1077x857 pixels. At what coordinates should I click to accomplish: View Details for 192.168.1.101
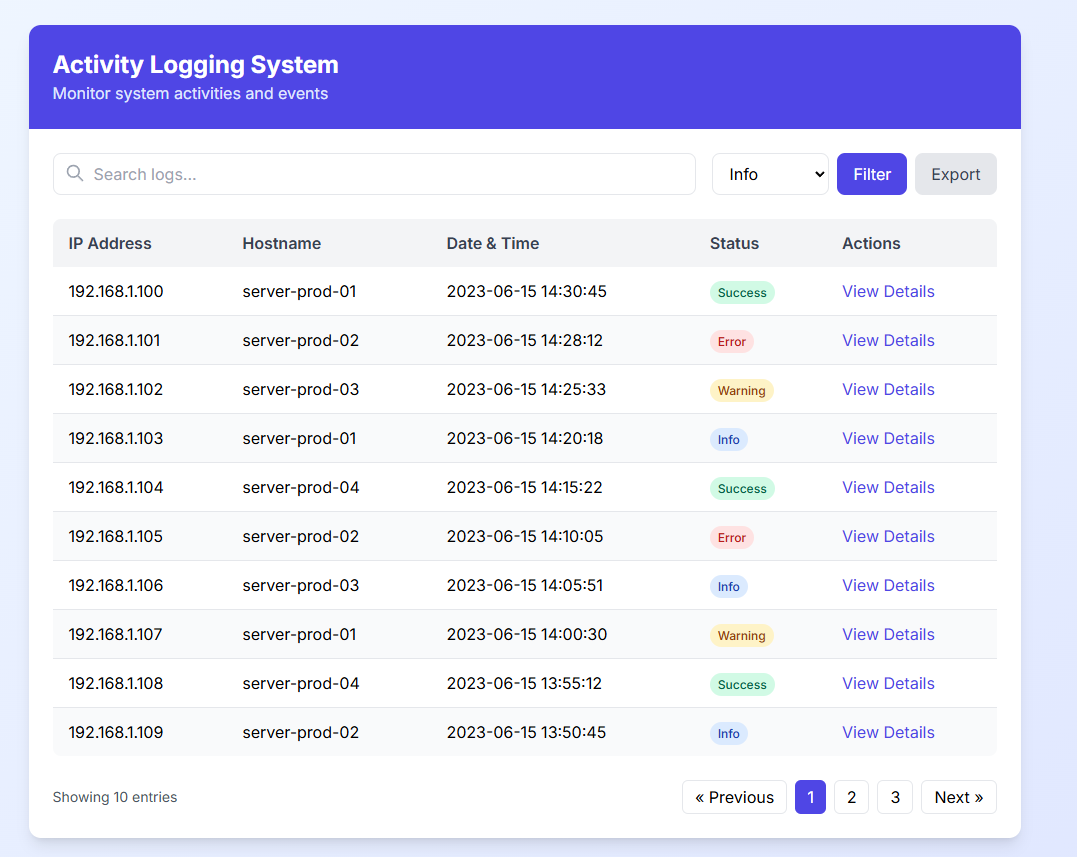tap(888, 341)
